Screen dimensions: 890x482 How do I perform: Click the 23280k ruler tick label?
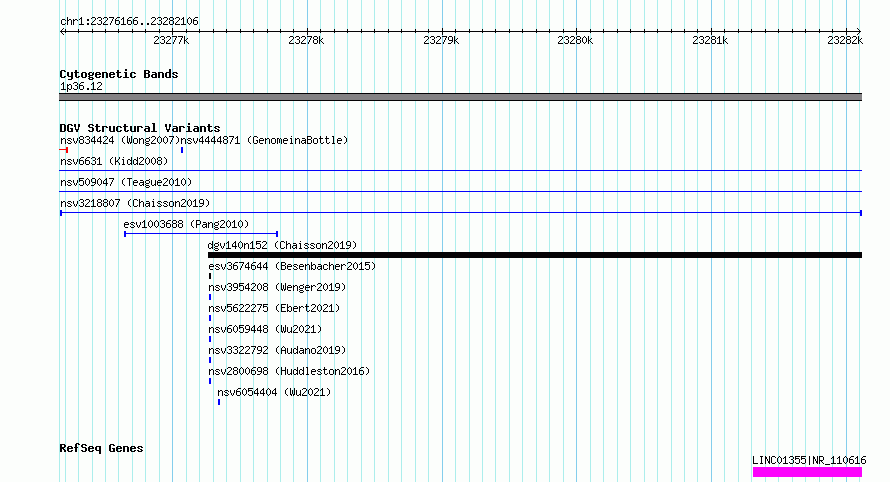[575, 40]
